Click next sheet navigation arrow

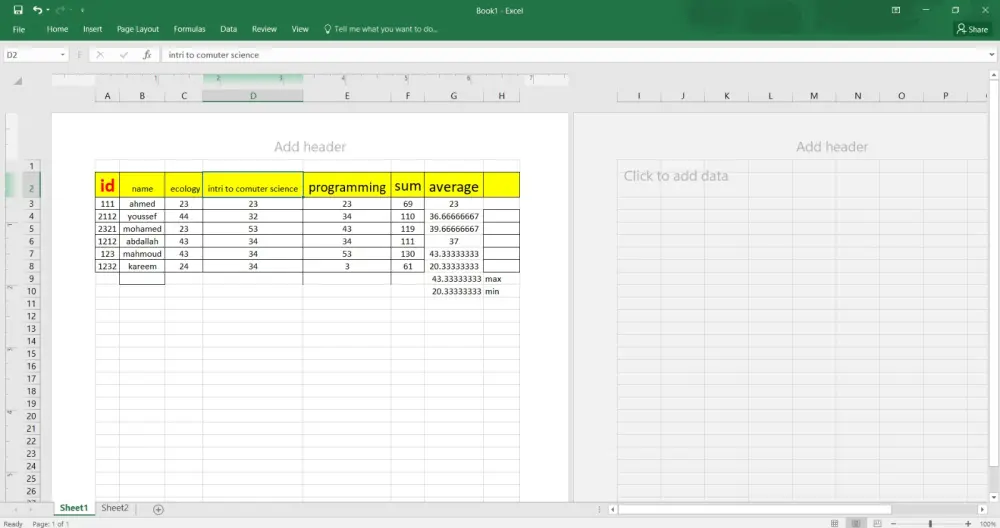(30, 510)
